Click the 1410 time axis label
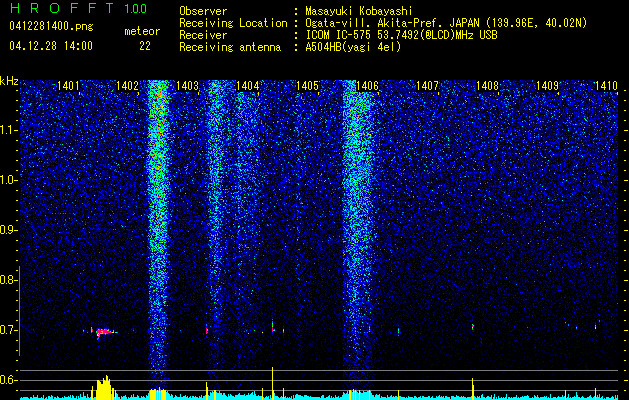This screenshot has width=629, height=400. coord(606,85)
